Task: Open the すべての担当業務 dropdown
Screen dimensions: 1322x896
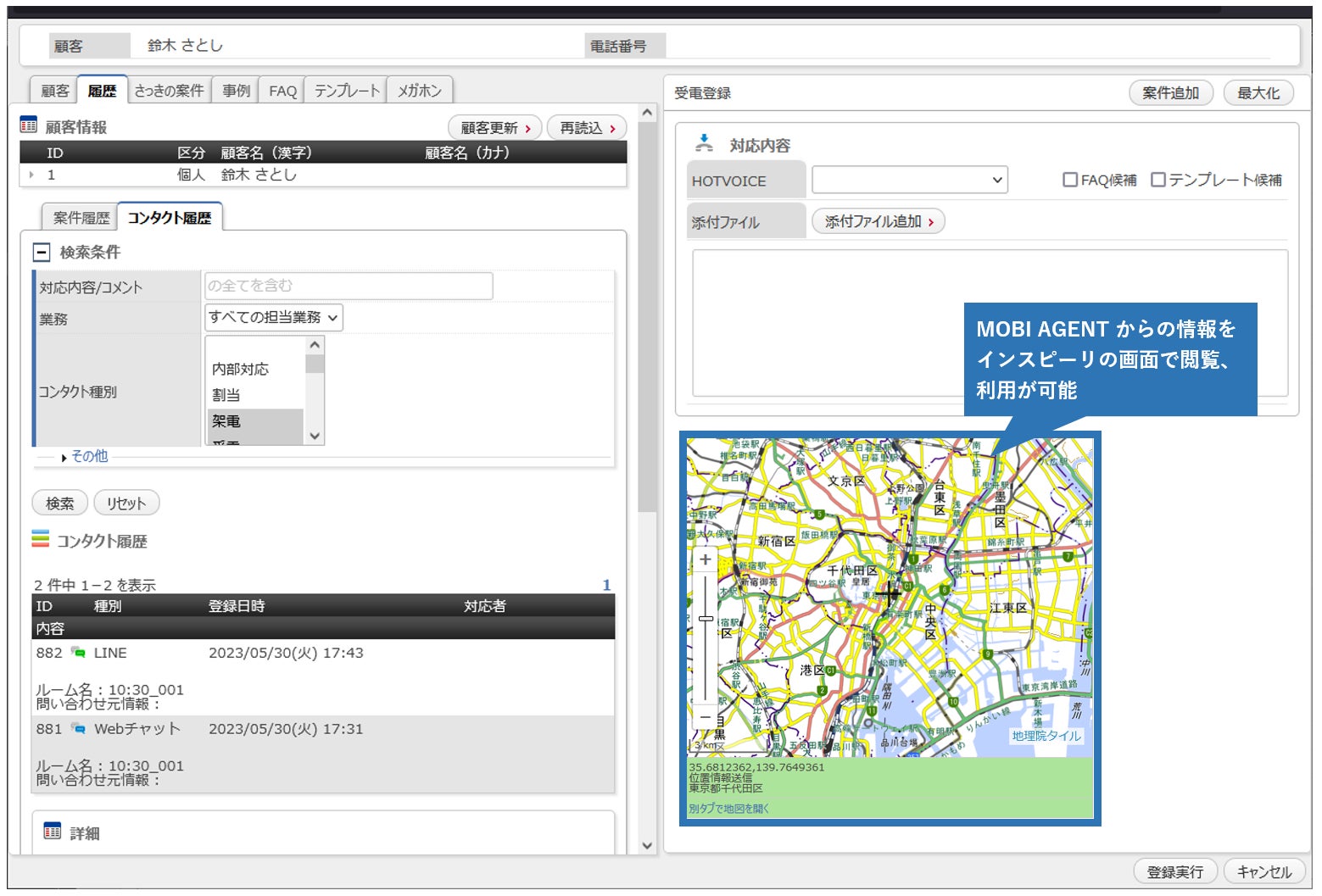Action: click(x=274, y=318)
